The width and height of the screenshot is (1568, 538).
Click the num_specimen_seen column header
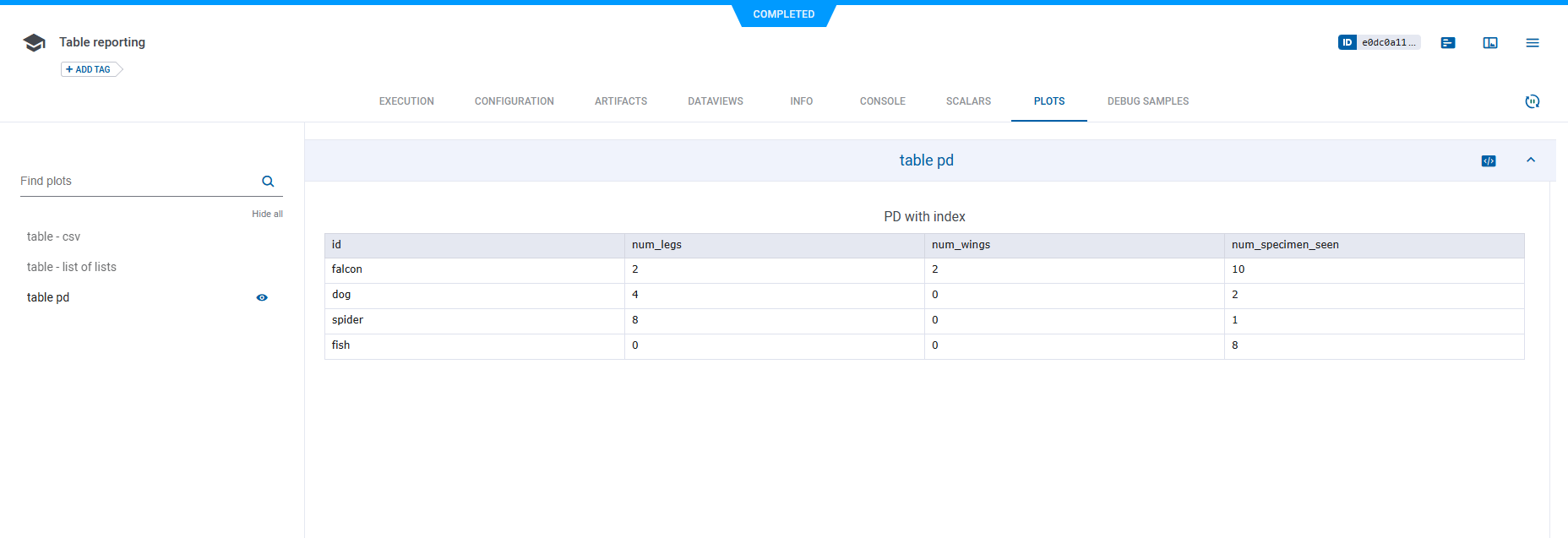point(1285,245)
